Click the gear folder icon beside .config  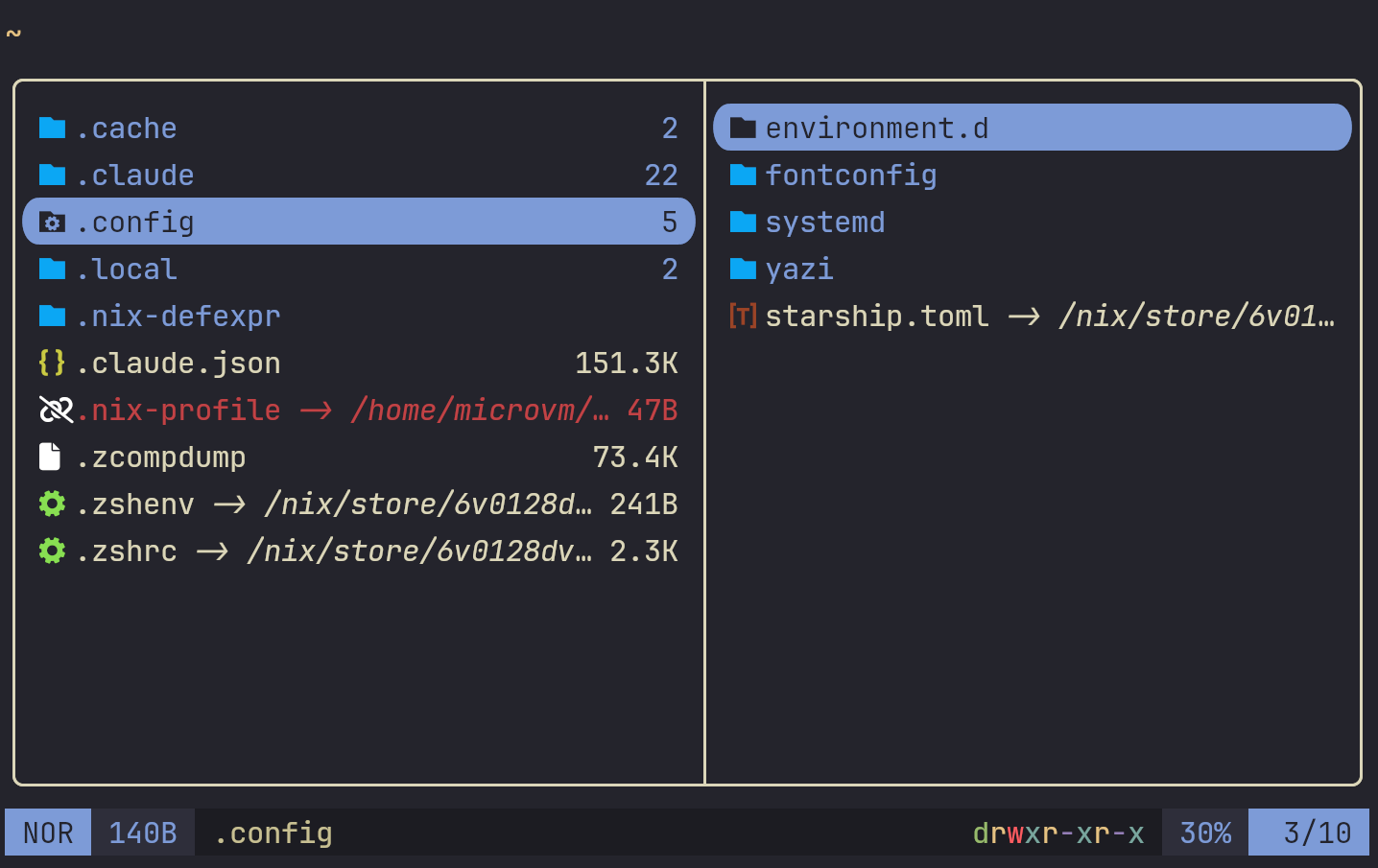coord(52,222)
